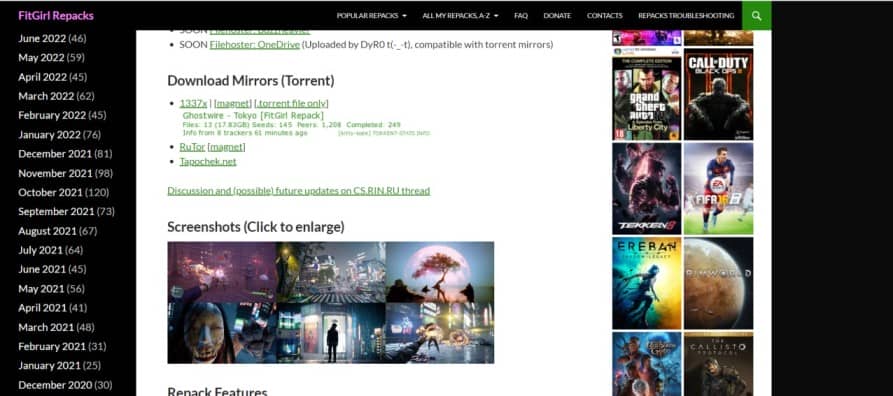Open May 2021 archive

[41, 289]
